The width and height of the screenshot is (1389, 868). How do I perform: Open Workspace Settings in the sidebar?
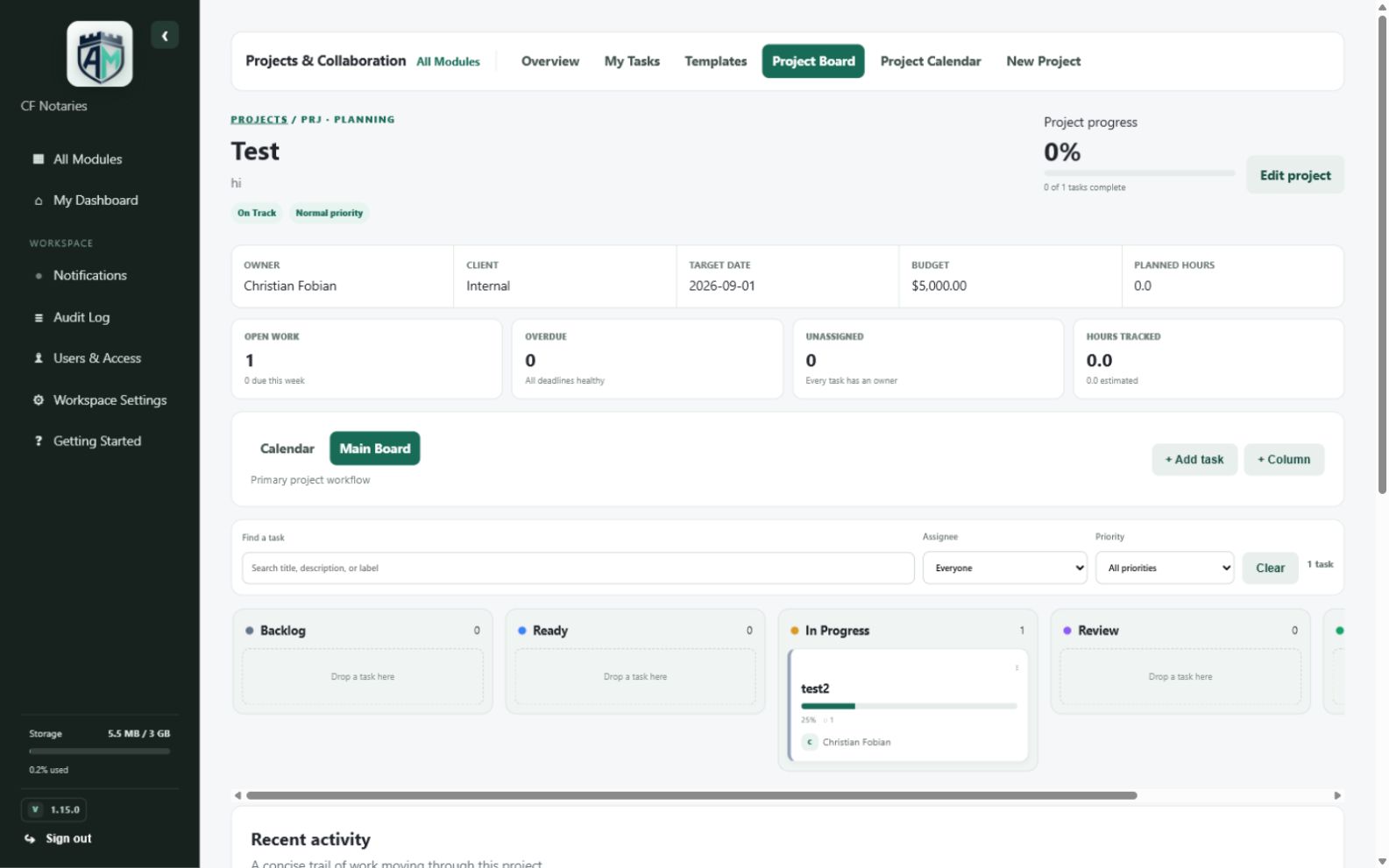(x=110, y=400)
